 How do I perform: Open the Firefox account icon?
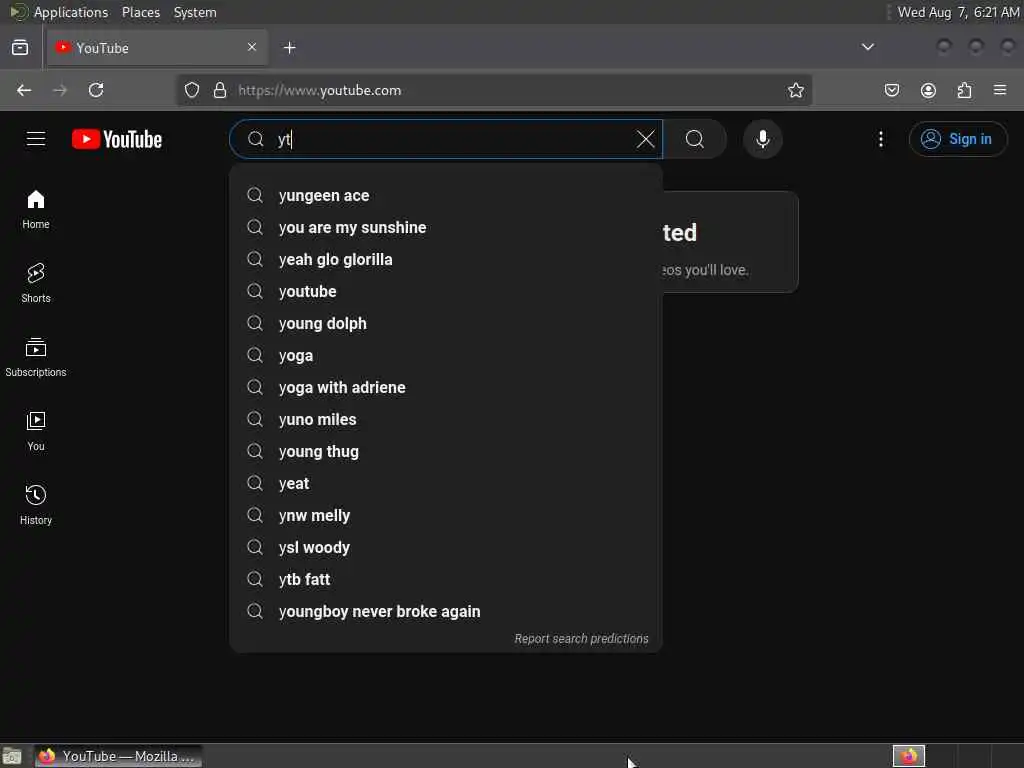point(928,90)
